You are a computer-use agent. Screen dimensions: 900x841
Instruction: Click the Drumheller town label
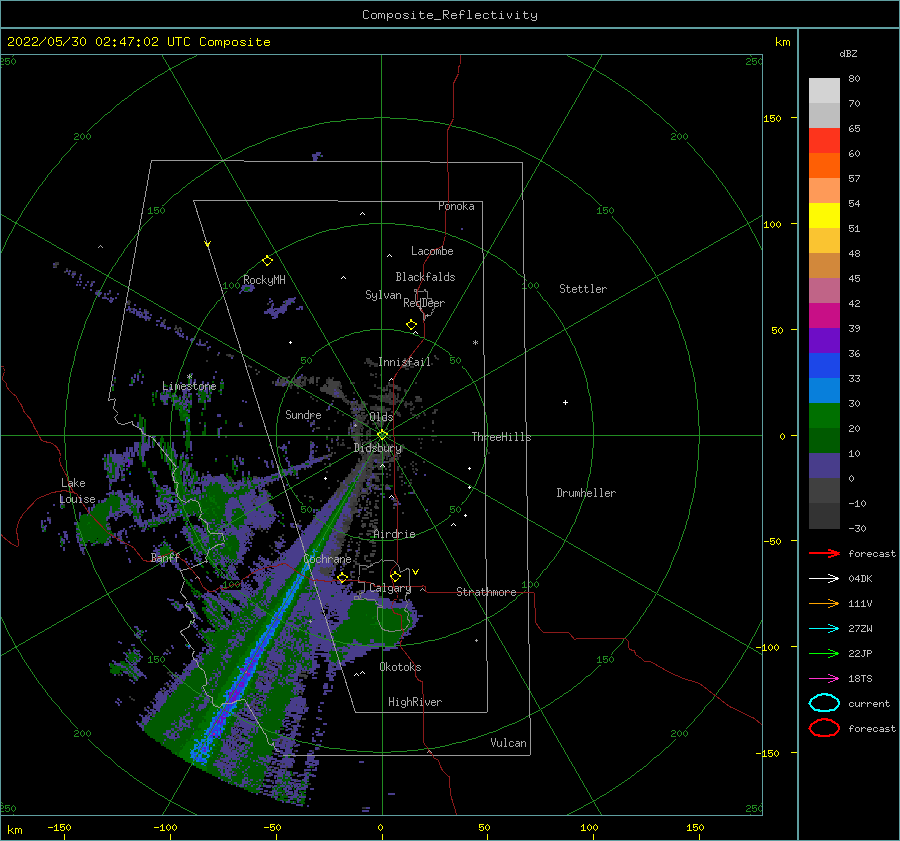pos(586,493)
